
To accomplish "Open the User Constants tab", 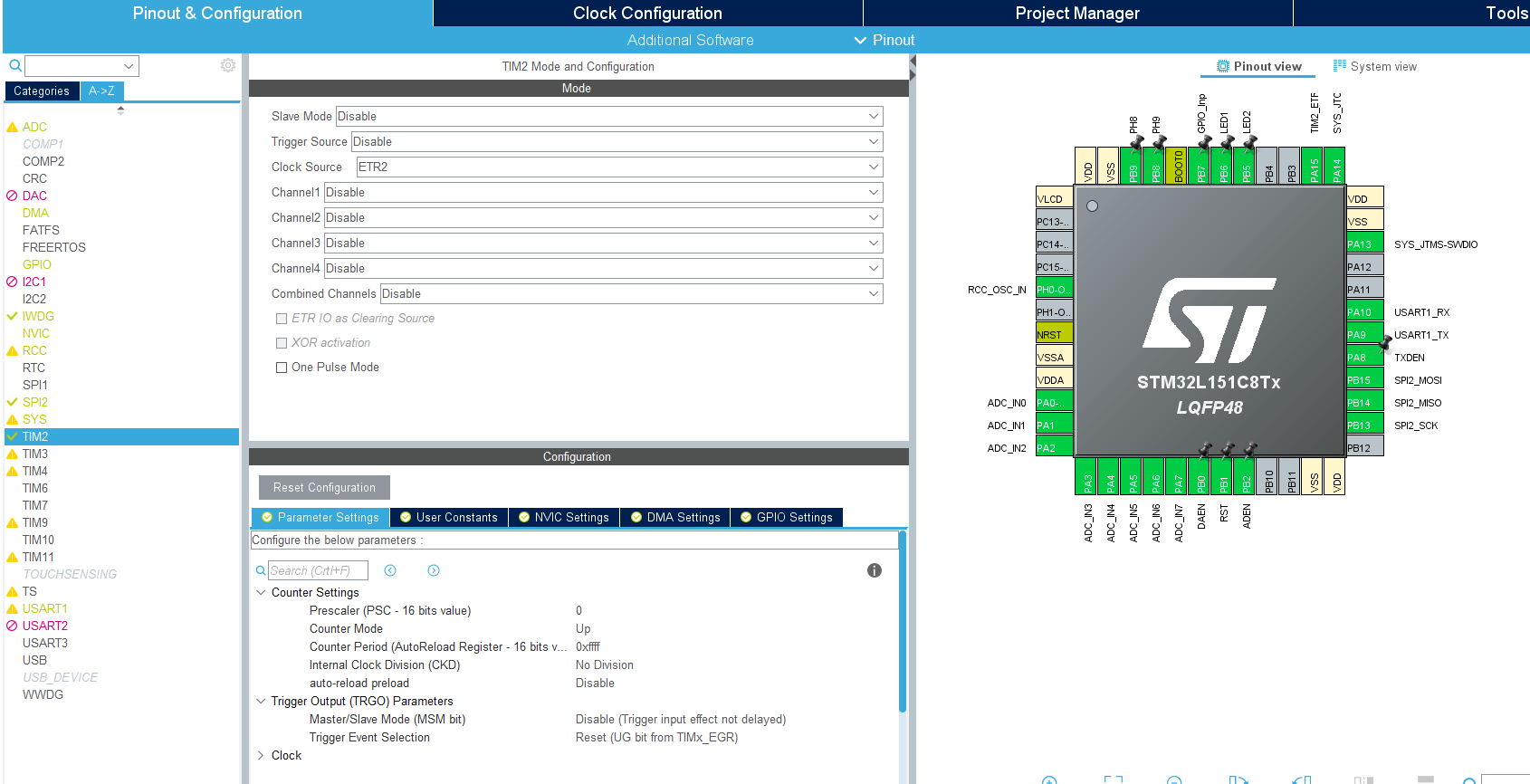I will tap(448, 517).
